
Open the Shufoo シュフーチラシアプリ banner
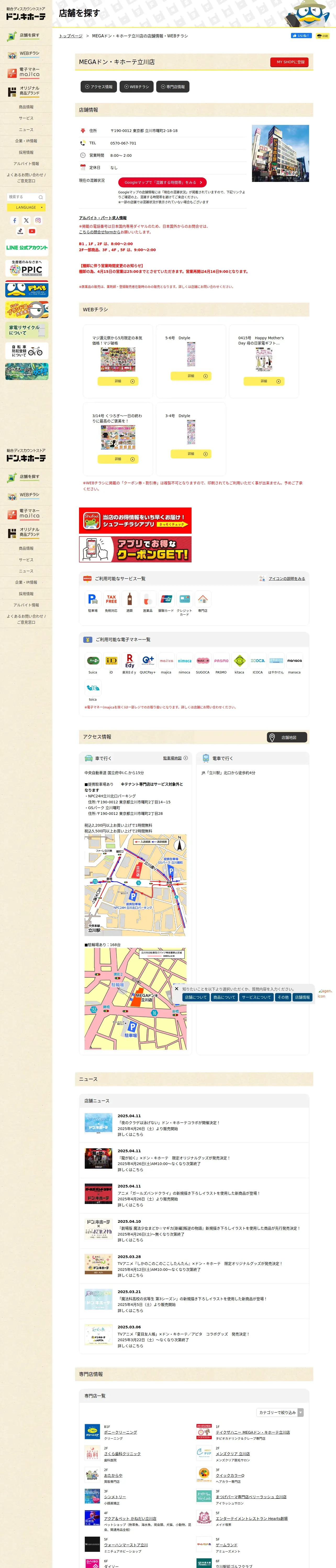135,520
